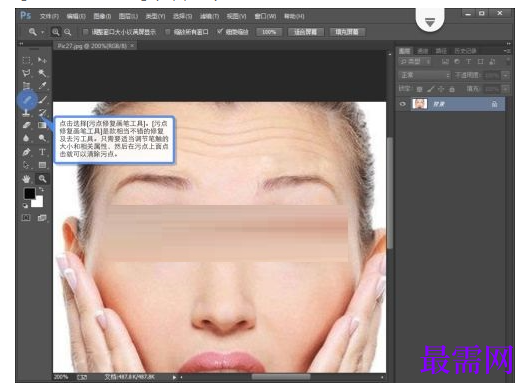
Task: Select the Move tool
Action: pyautogui.click(x=42, y=60)
